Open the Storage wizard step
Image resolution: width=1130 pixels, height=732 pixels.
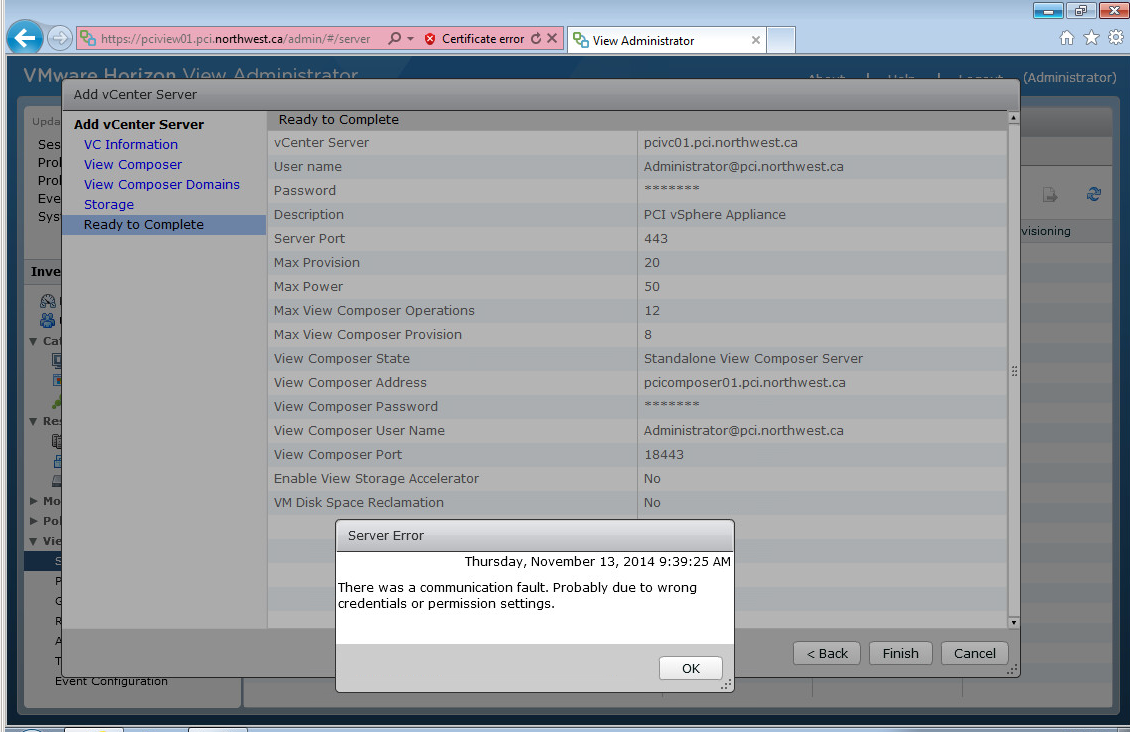tap(109, 205)
